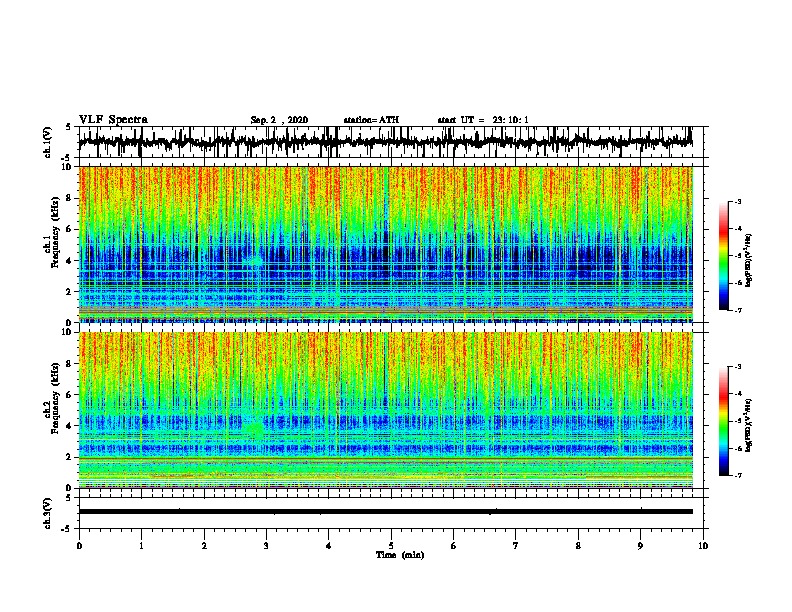Click the ch.1 color scale log(PSD) unit label
The width and height of the screenshot is (792, 612).
point(749,260)
